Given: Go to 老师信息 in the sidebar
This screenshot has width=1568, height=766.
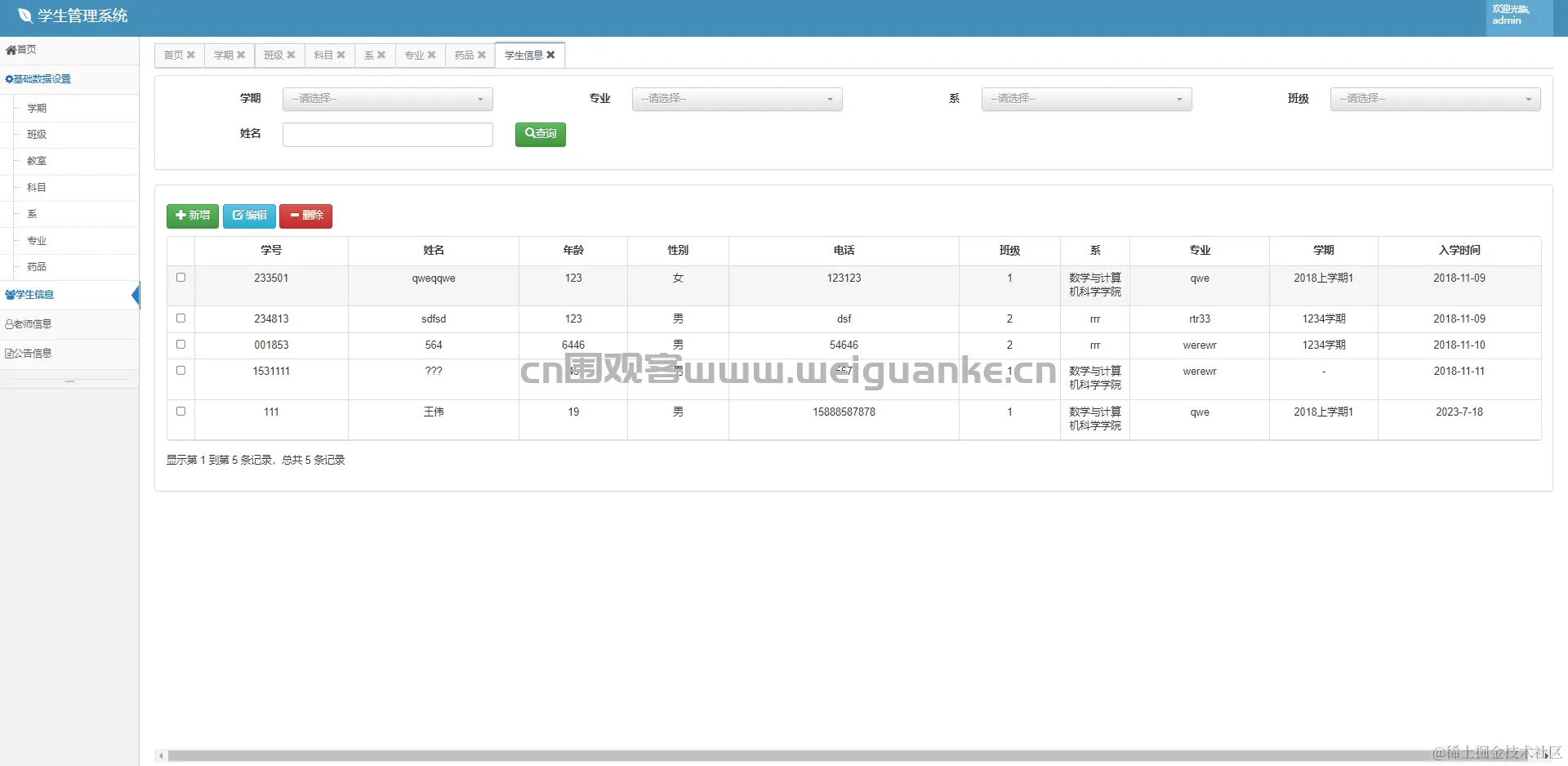Looking at the screenshot, I should point(69,324).
